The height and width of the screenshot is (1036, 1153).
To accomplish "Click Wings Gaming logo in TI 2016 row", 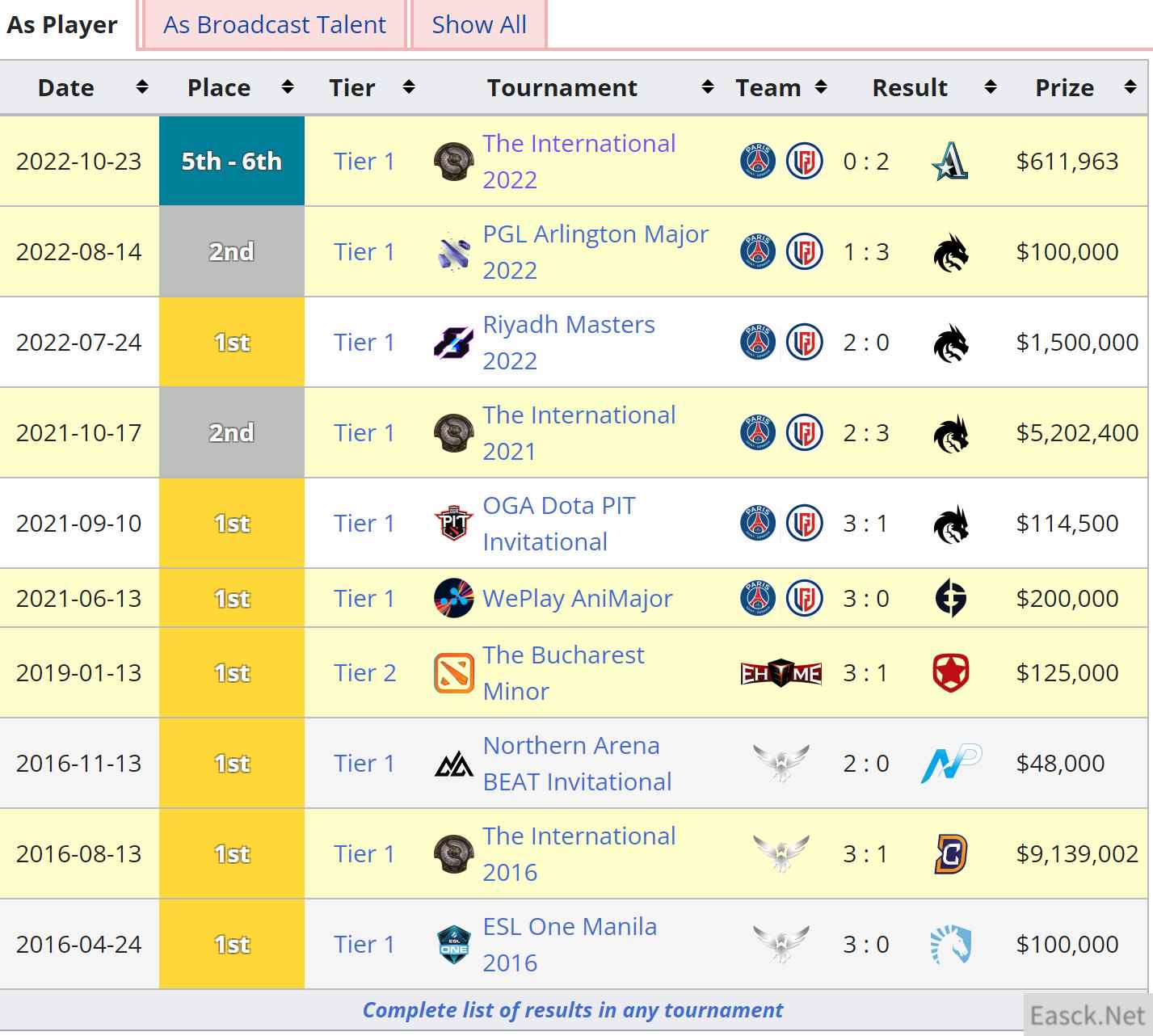I will 781,854.
